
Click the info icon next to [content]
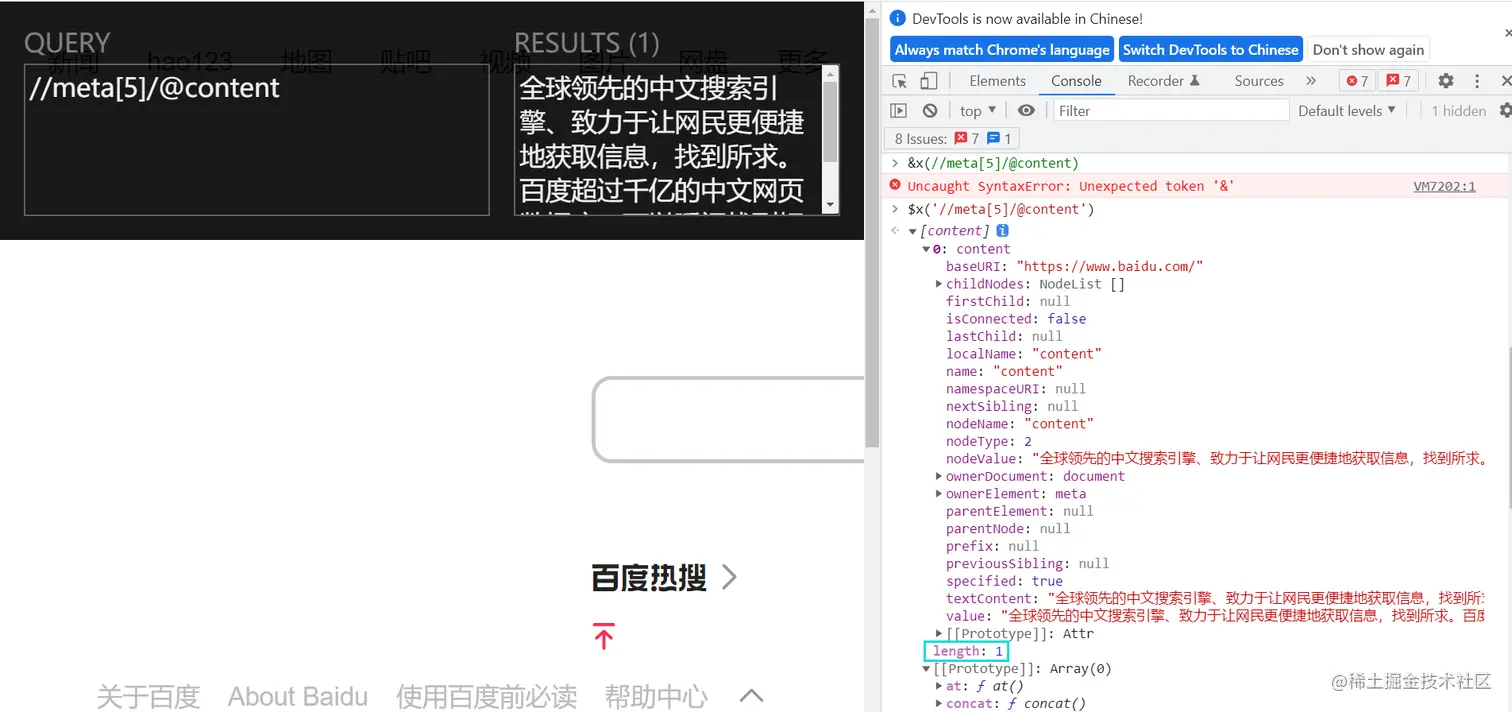point(1003,231)
